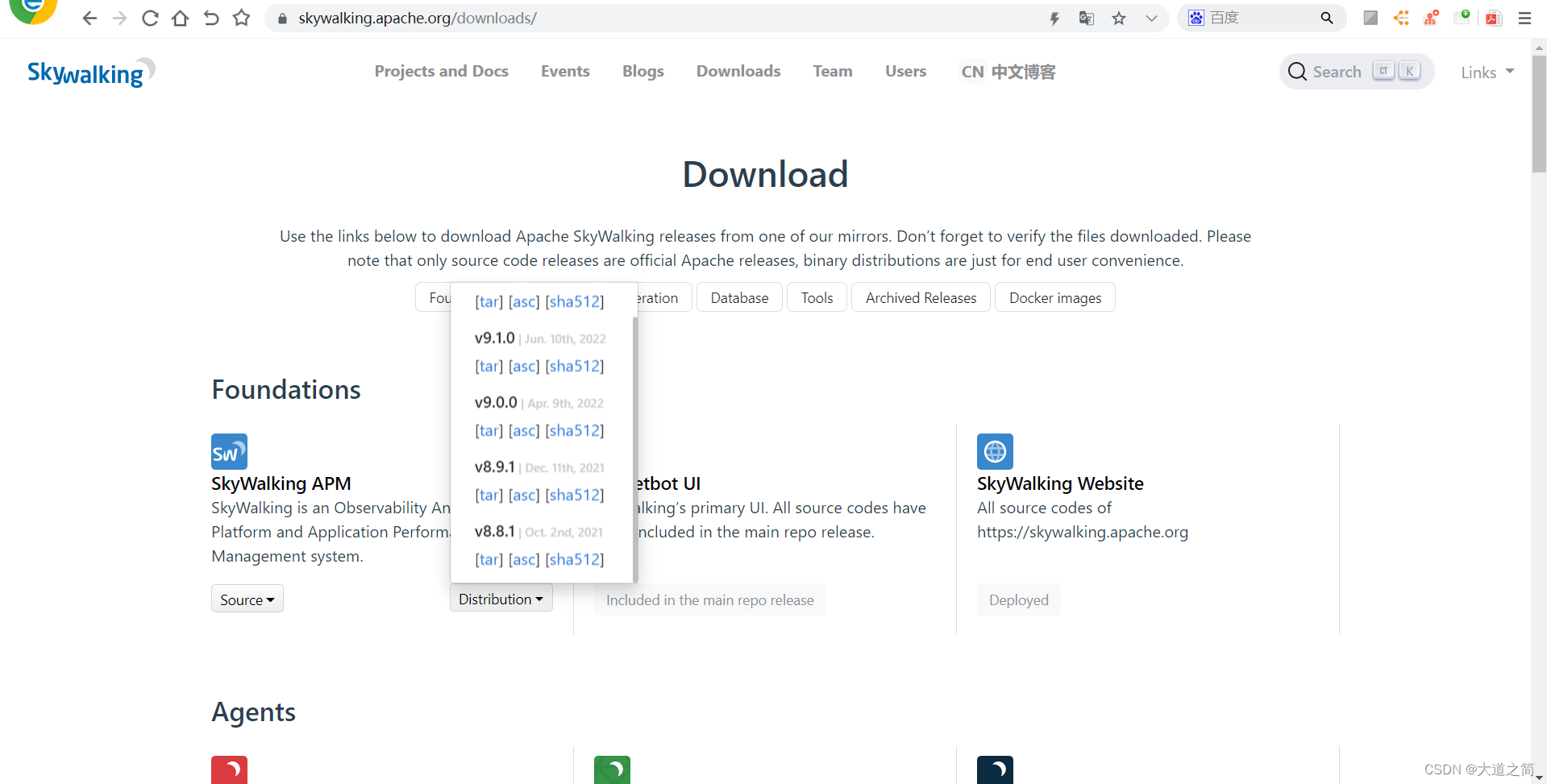This screenshot has width=1547, height=784.
Task: Open v8.8.1 asc signature
Action: [524, 559]
